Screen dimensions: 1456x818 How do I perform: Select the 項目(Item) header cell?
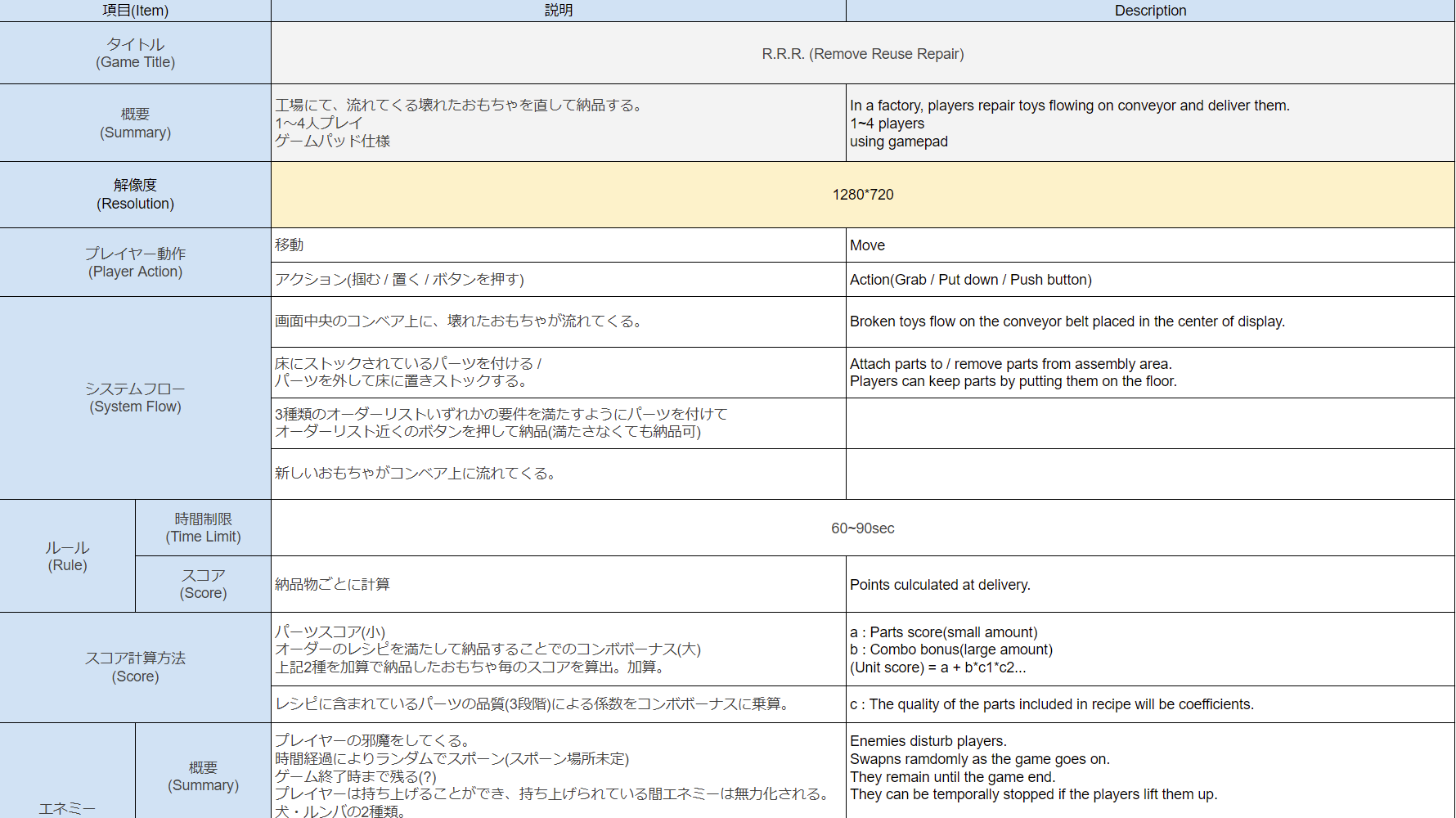(x=135, y=11)
